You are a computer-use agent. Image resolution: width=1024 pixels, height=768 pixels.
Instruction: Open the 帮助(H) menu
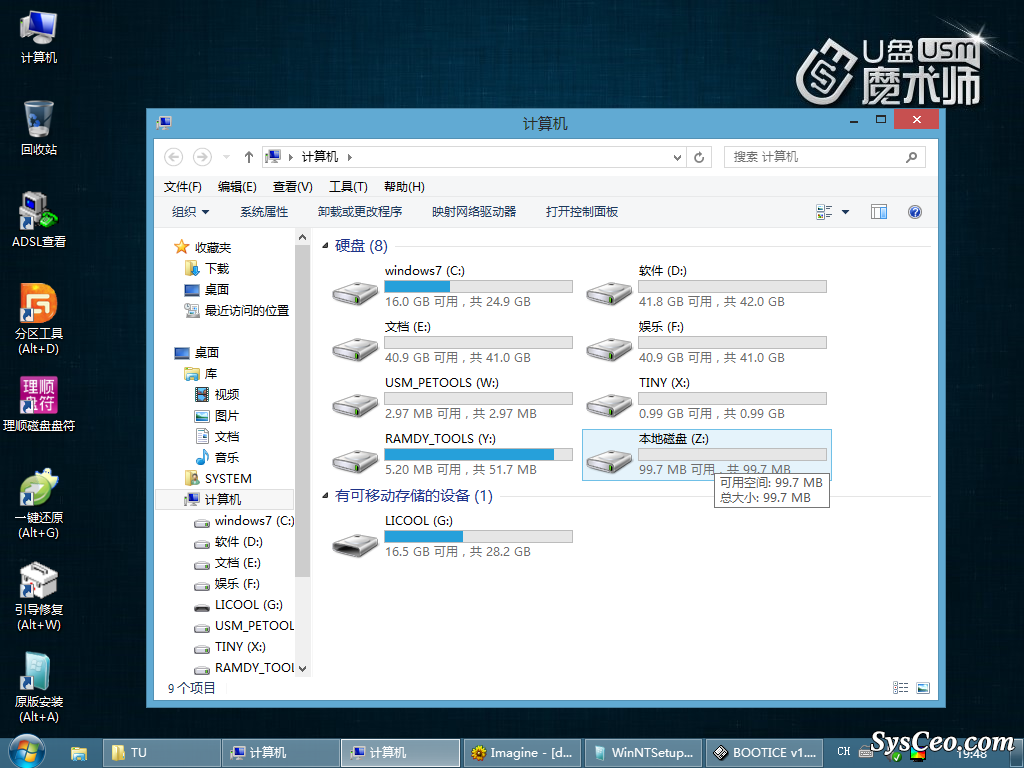click(x=404, y=187)
